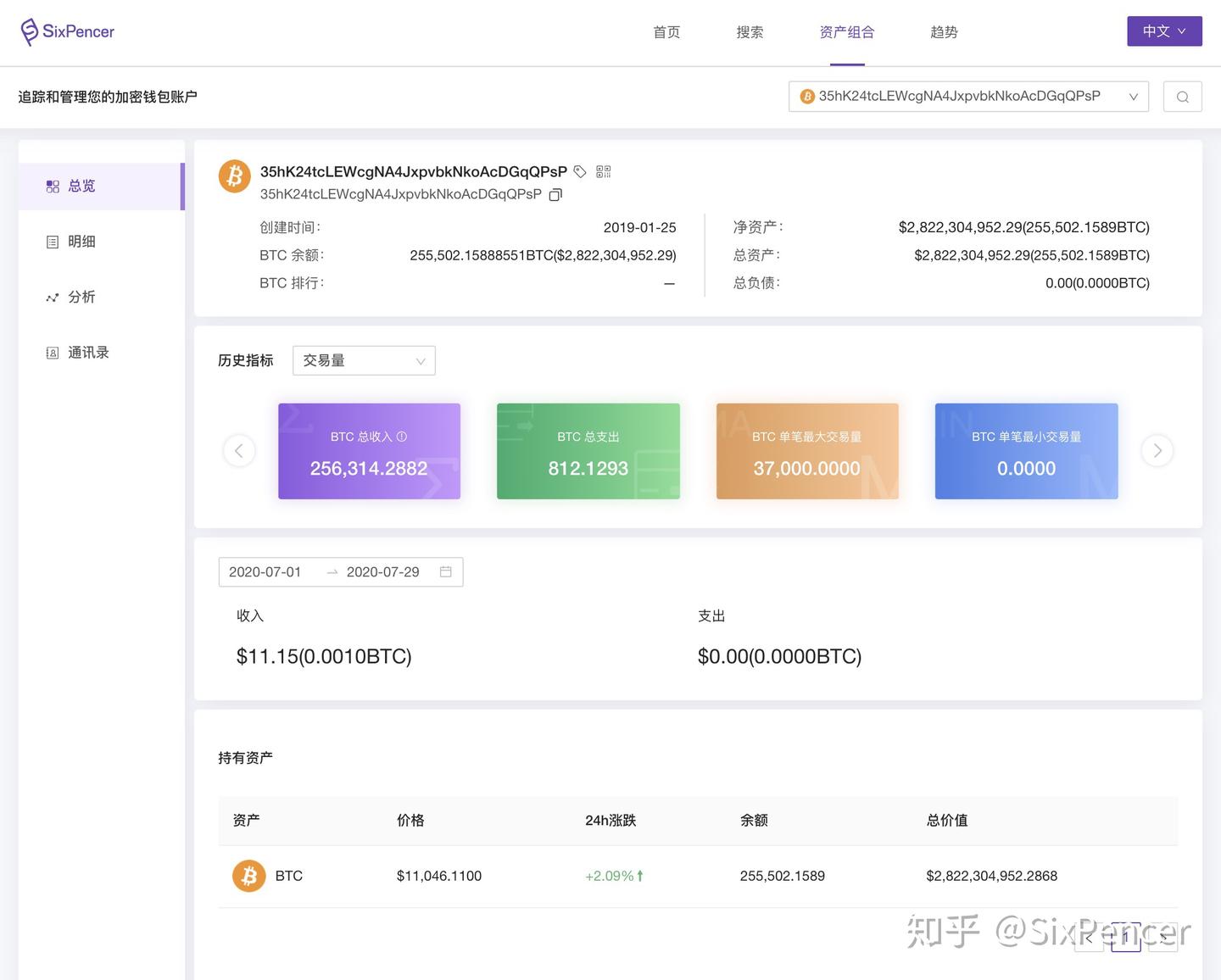Click the right carousel arrow for metrics

(1157, 450)
